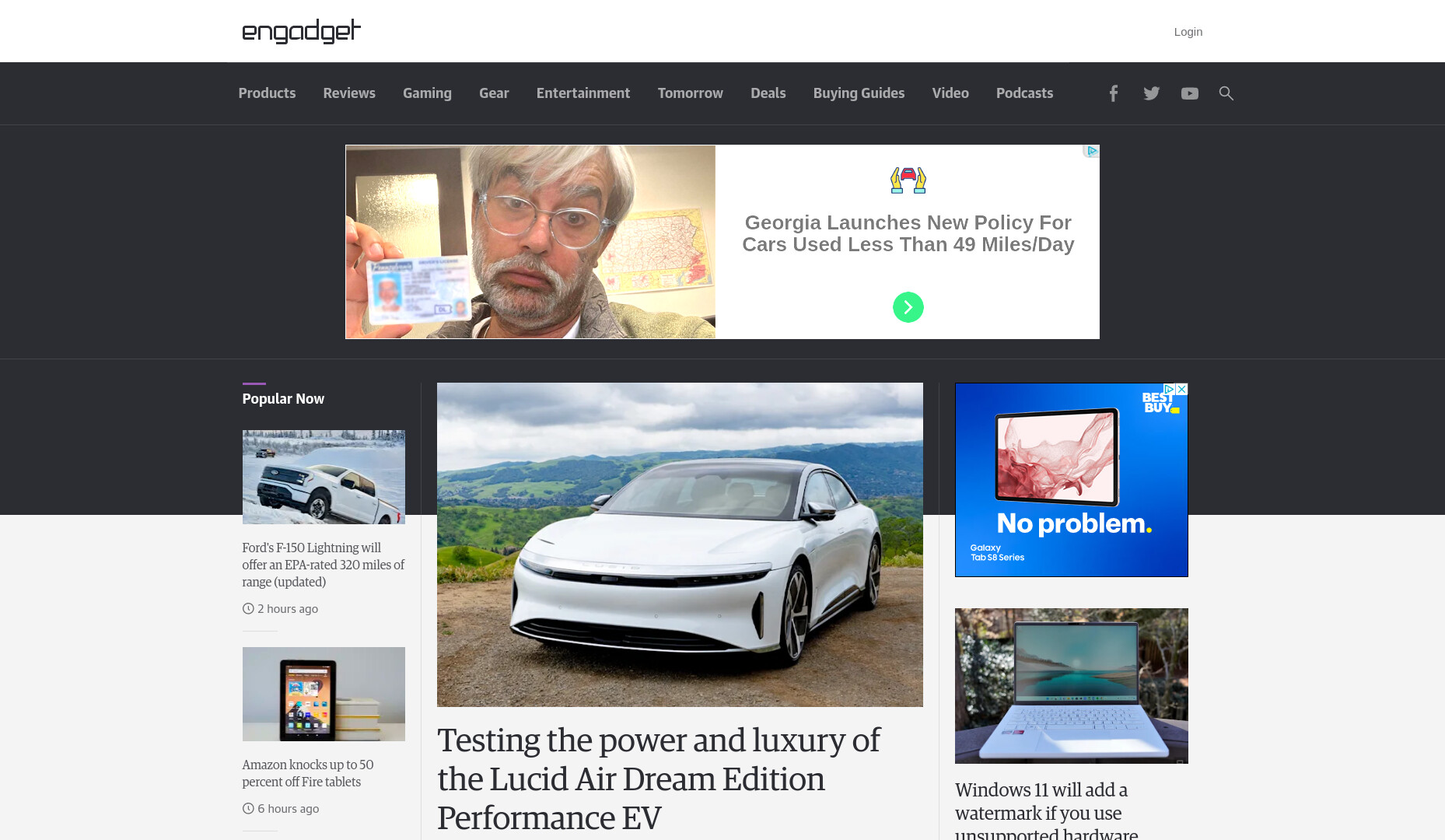Image resolution: width=1445 pixels, height=840 pixels.
Task: Go to Buying Guides section
Action: click(x=859, y=93)
